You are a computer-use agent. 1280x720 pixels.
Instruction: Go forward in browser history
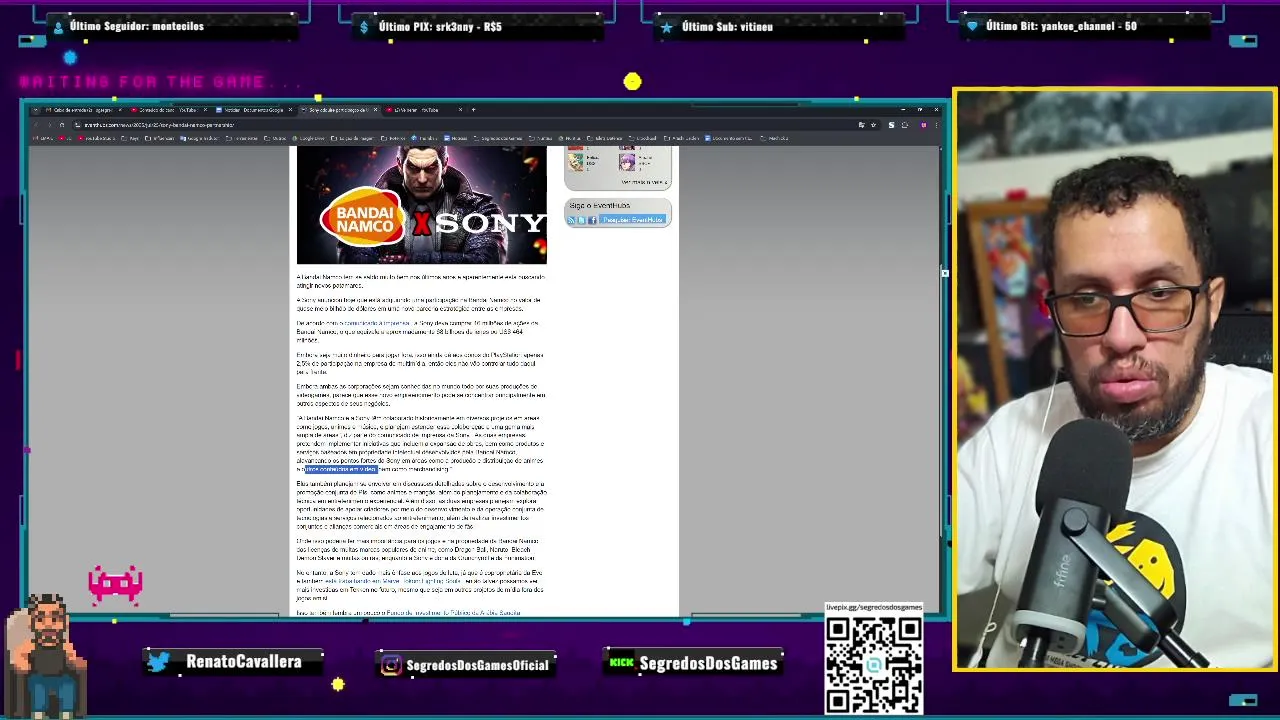(49, 125)
